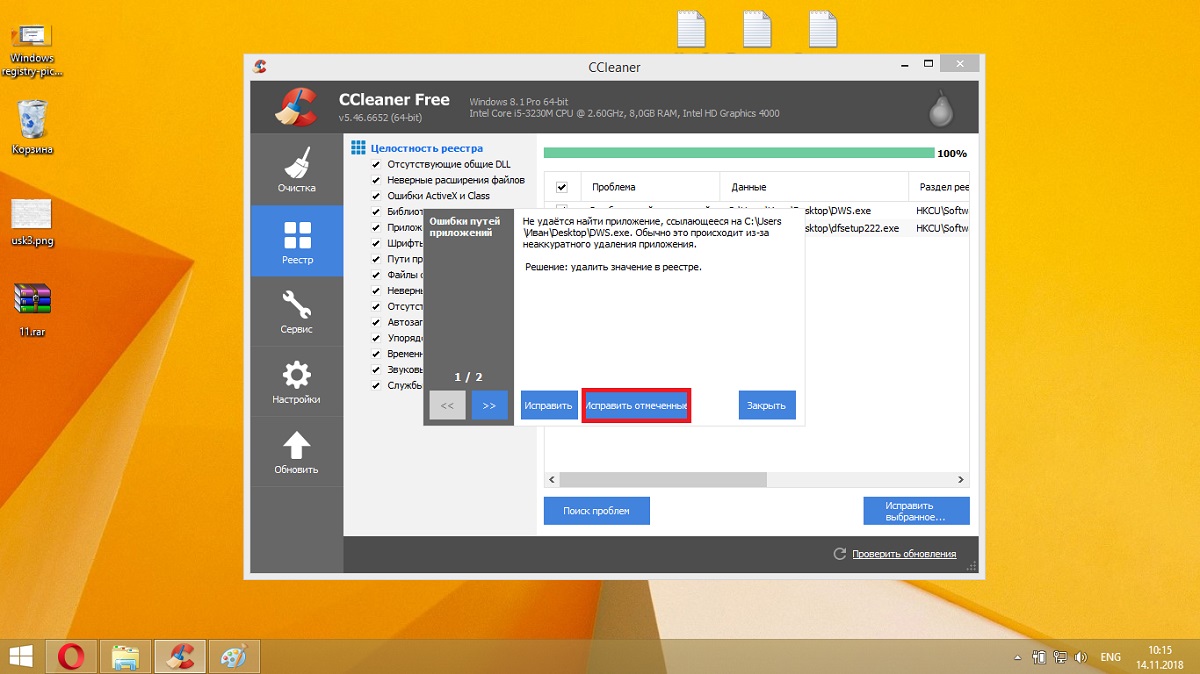Toggle the Звуковые checkbox

point(376,369)
